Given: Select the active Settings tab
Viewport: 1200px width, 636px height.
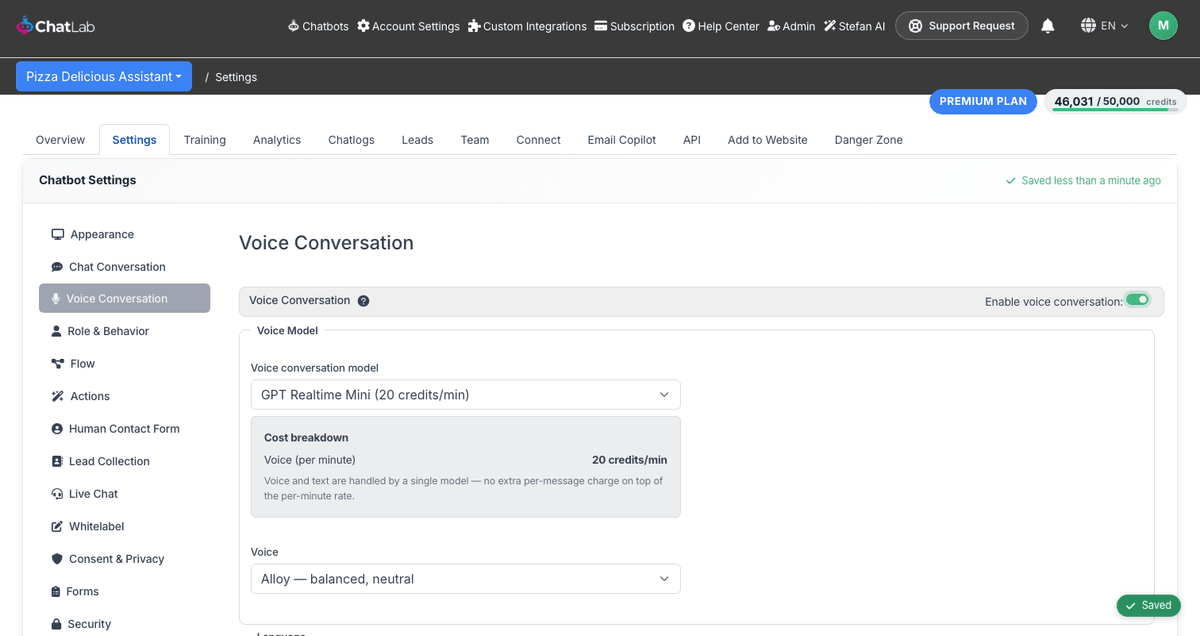Looking at the screenshot, I should (134, 140).
